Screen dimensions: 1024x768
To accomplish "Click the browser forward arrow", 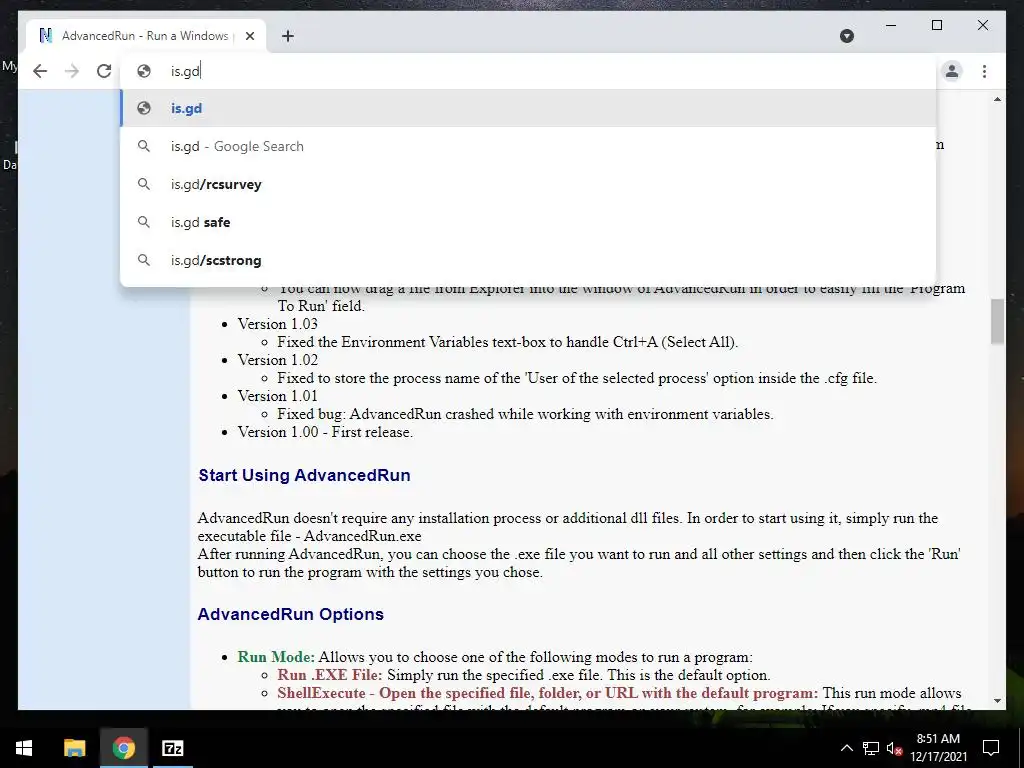I will pyautogui.click(x=72, y=71).
